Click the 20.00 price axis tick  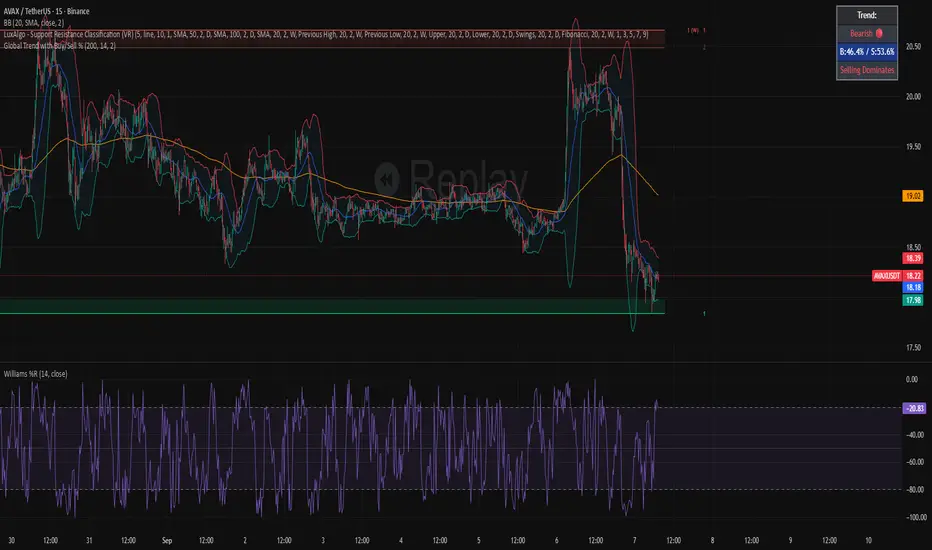click(913, 96)
